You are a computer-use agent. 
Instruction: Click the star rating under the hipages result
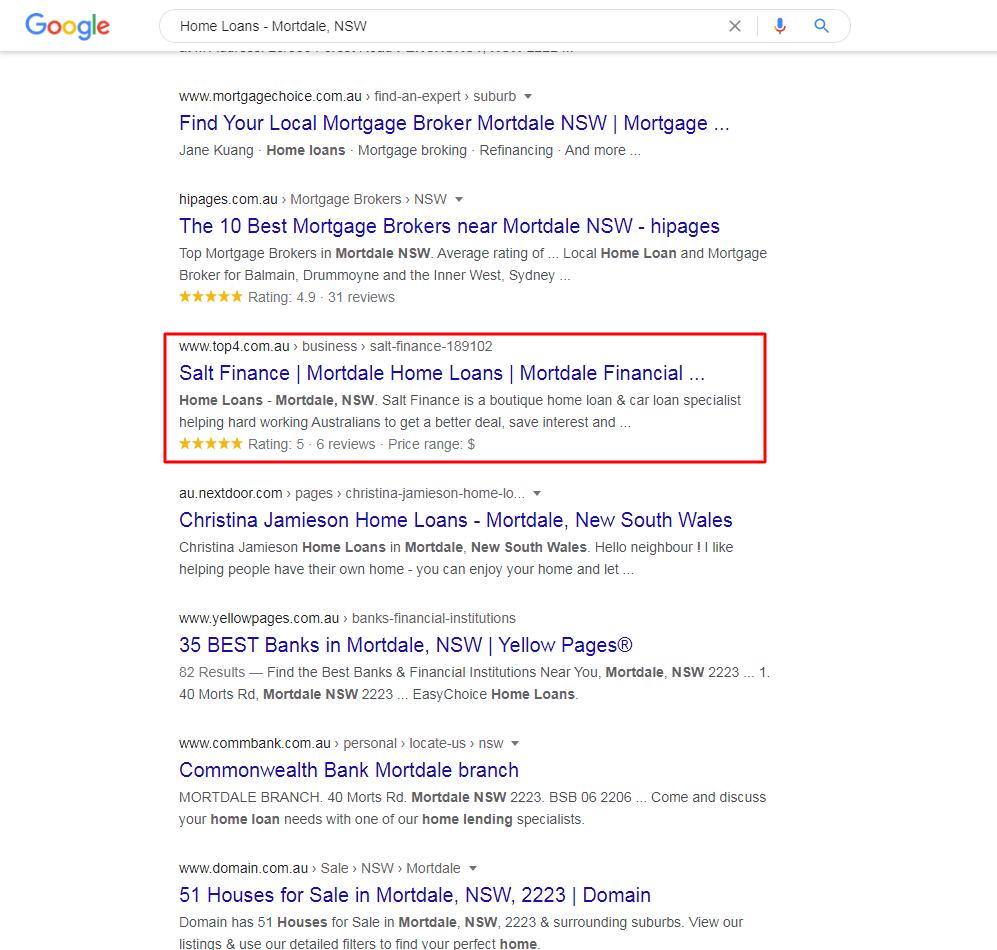tap(210, 297)
